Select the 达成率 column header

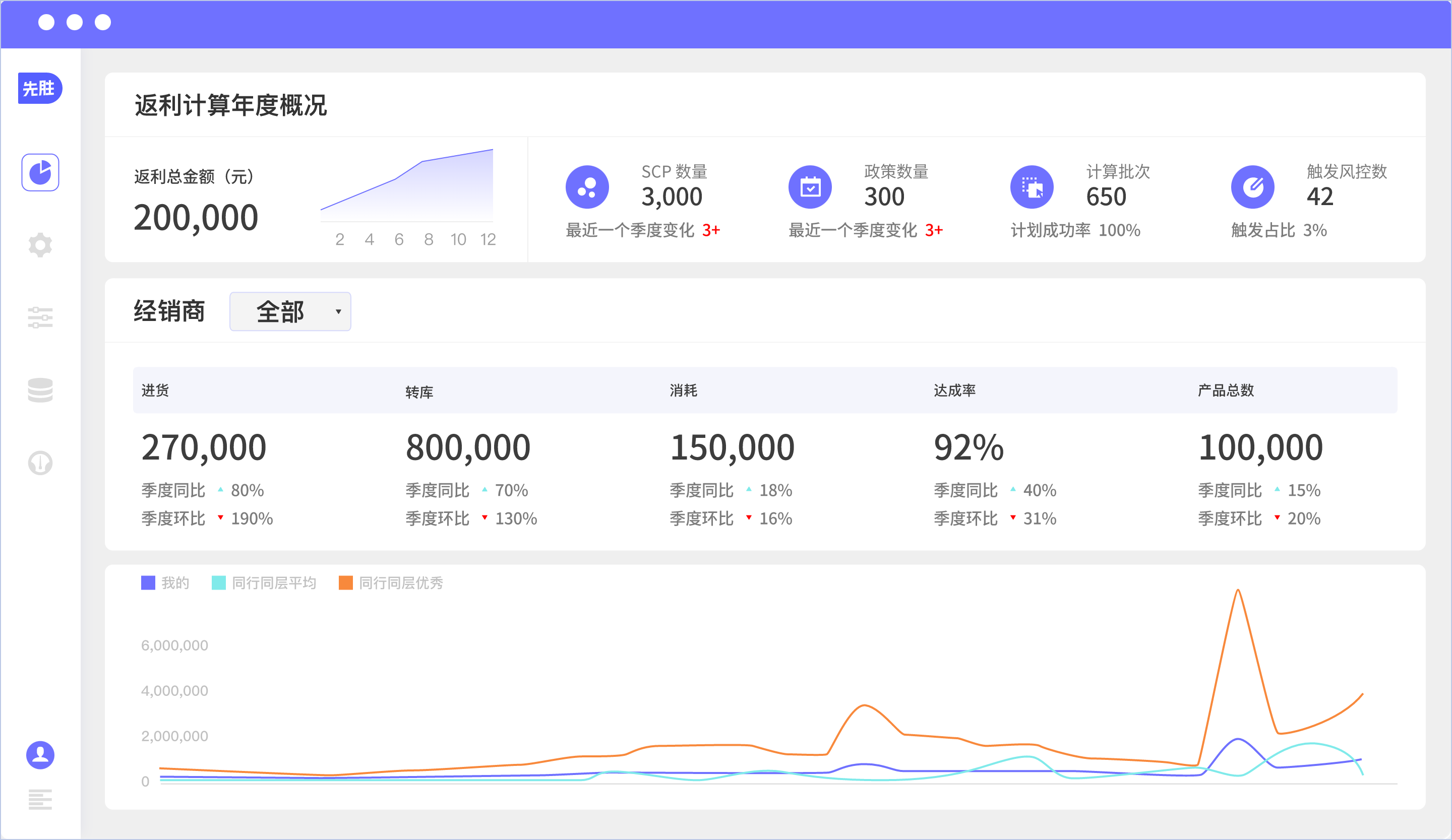pos(955,391)
